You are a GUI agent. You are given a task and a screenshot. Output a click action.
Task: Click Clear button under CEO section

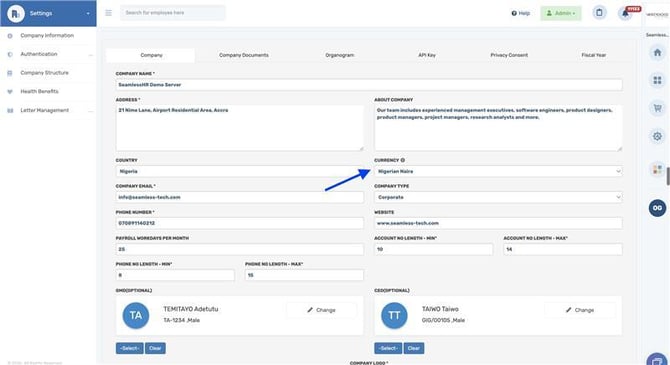(x=414, y=348)
